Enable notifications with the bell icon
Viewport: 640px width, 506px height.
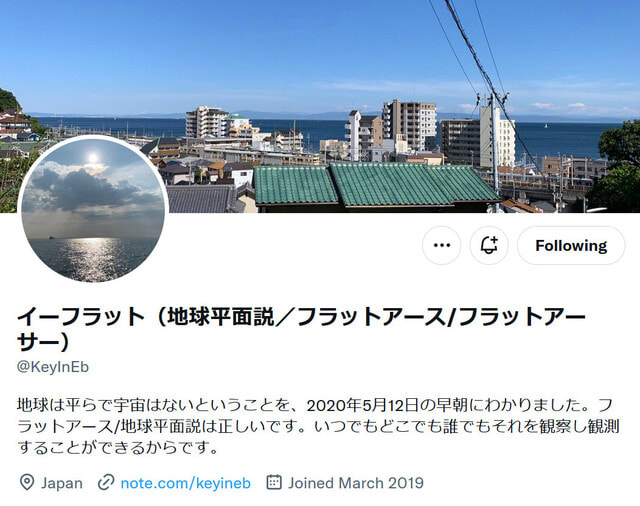tap(489, 245)
